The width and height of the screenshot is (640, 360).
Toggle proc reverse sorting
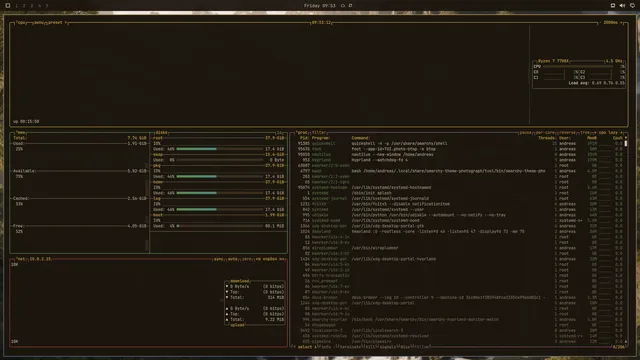tap(567, 133)
